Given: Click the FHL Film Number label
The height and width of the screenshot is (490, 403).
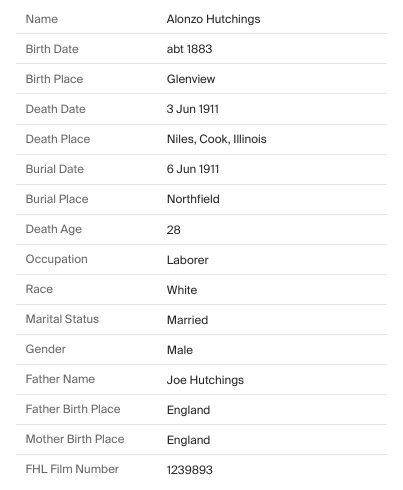Looking at the screenshot, I should tap(72, 469).
